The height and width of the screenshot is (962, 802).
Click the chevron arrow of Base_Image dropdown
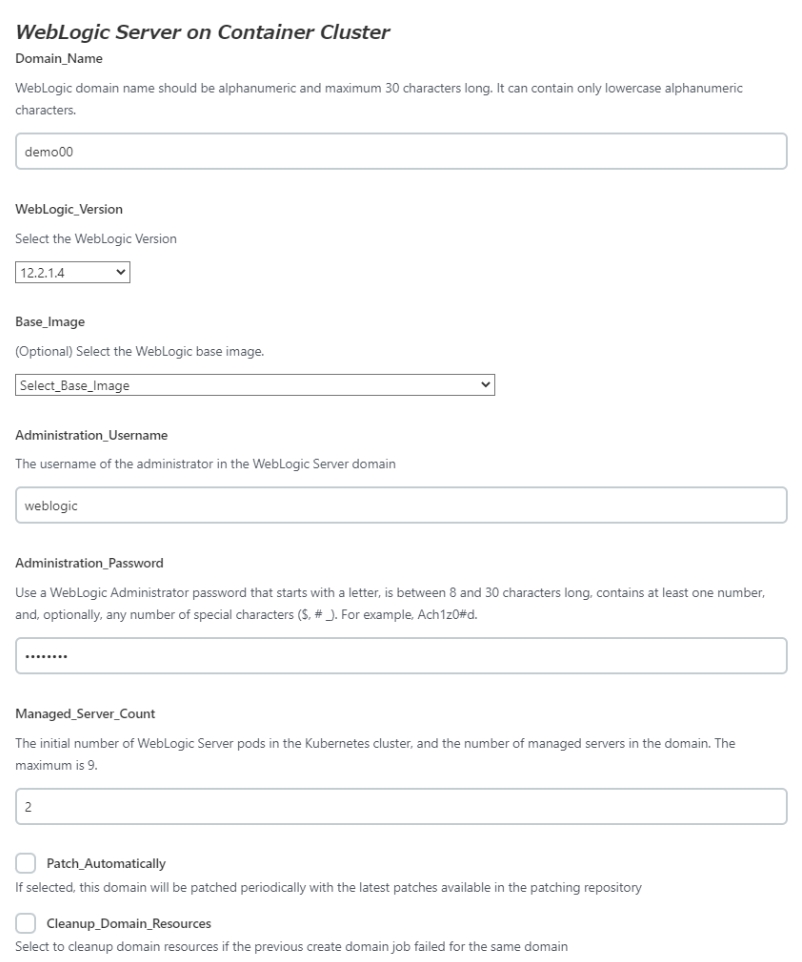(485, 385)
